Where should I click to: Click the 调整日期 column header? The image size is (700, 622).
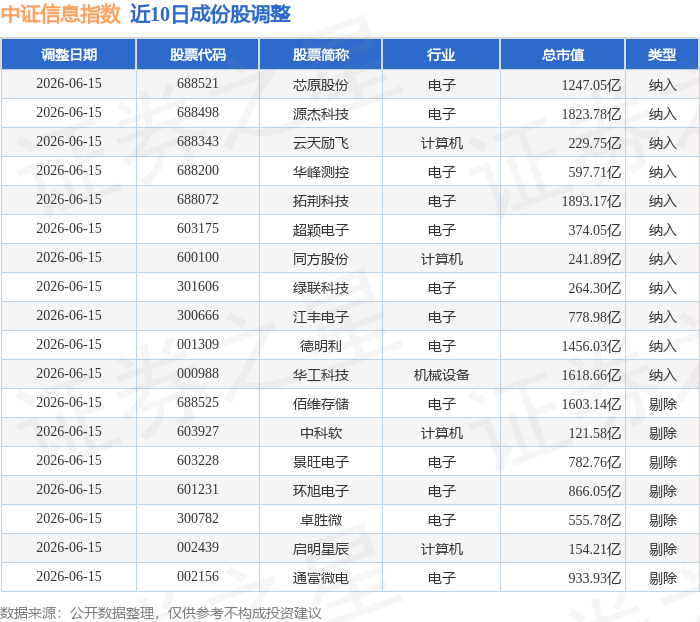click(x=69, y=54)
